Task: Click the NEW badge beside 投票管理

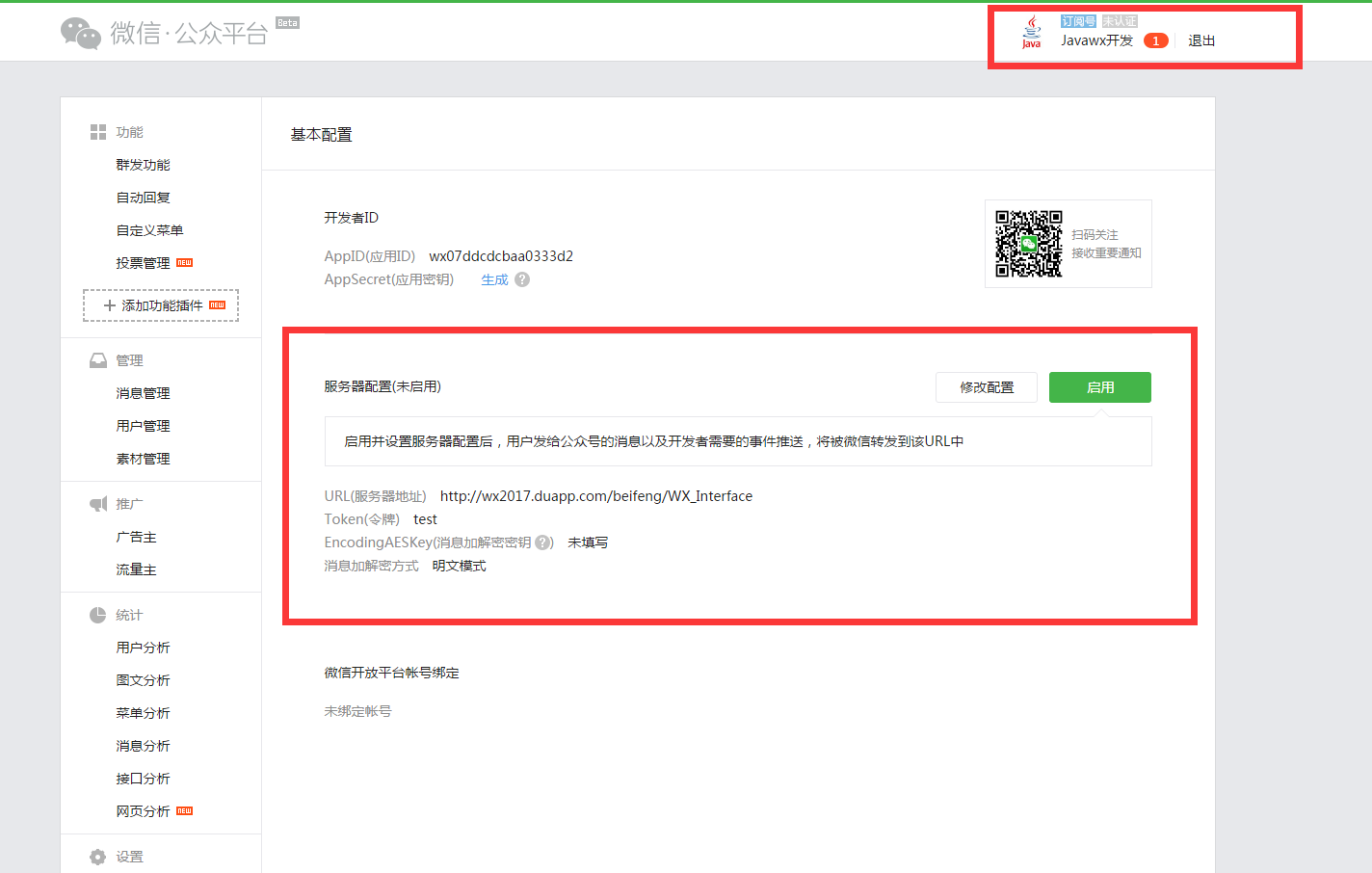Action: [x=185, y=262]
